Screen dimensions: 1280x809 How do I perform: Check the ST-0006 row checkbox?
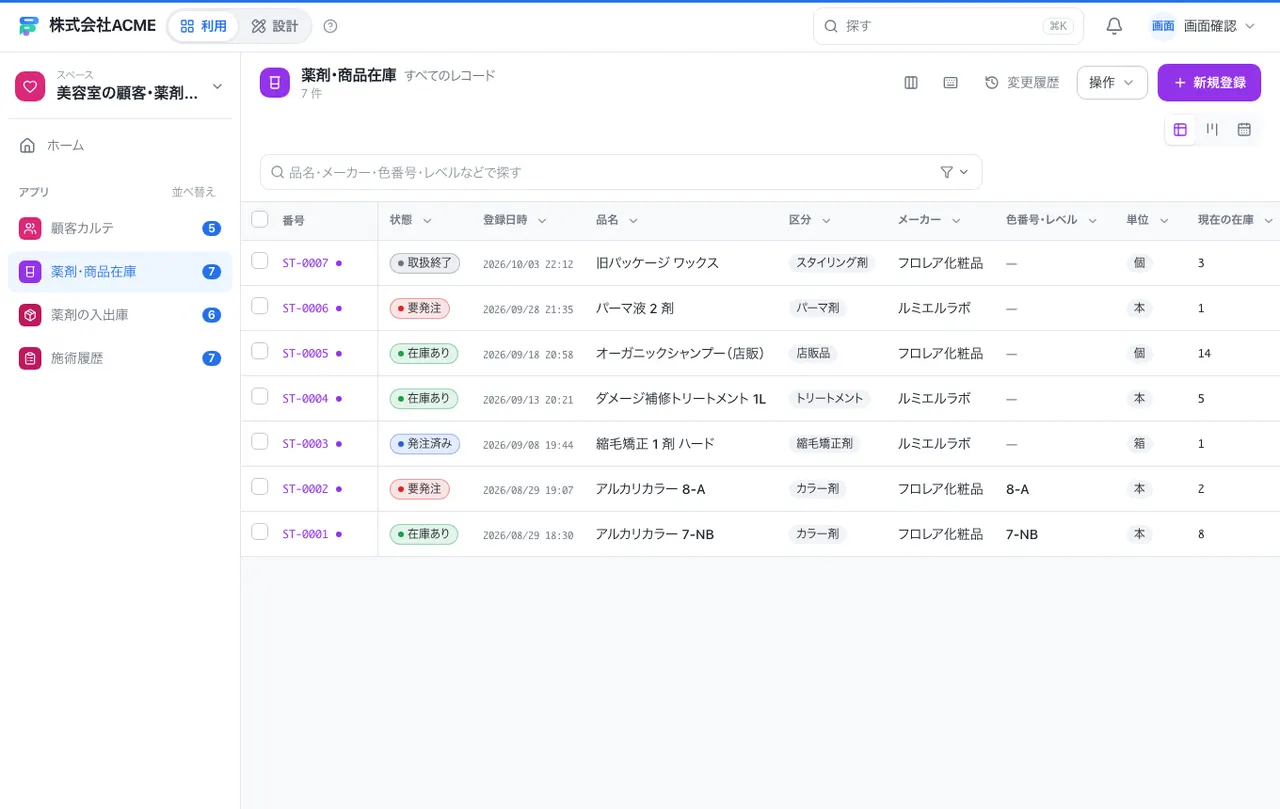click(x=260, y=306)
